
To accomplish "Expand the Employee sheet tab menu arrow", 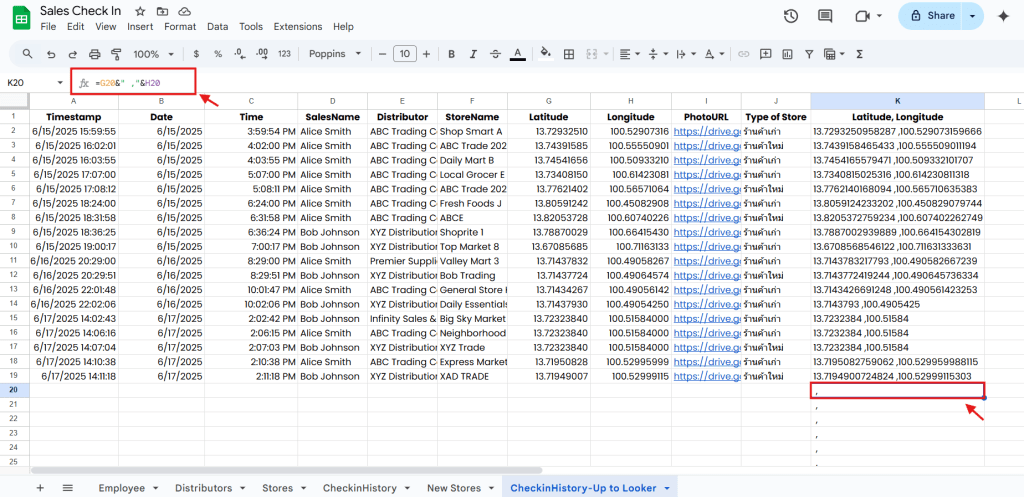I will pyautogui.click(x=155, y=488).
